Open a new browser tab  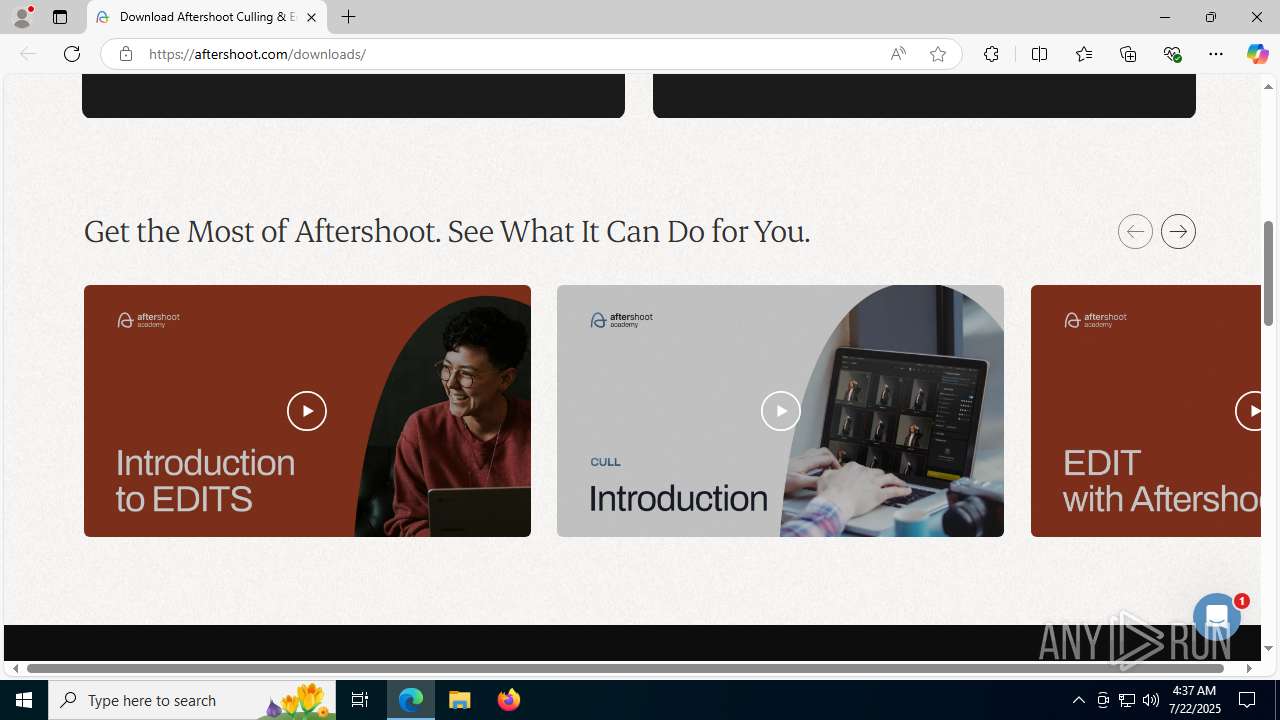pos(348,17)
